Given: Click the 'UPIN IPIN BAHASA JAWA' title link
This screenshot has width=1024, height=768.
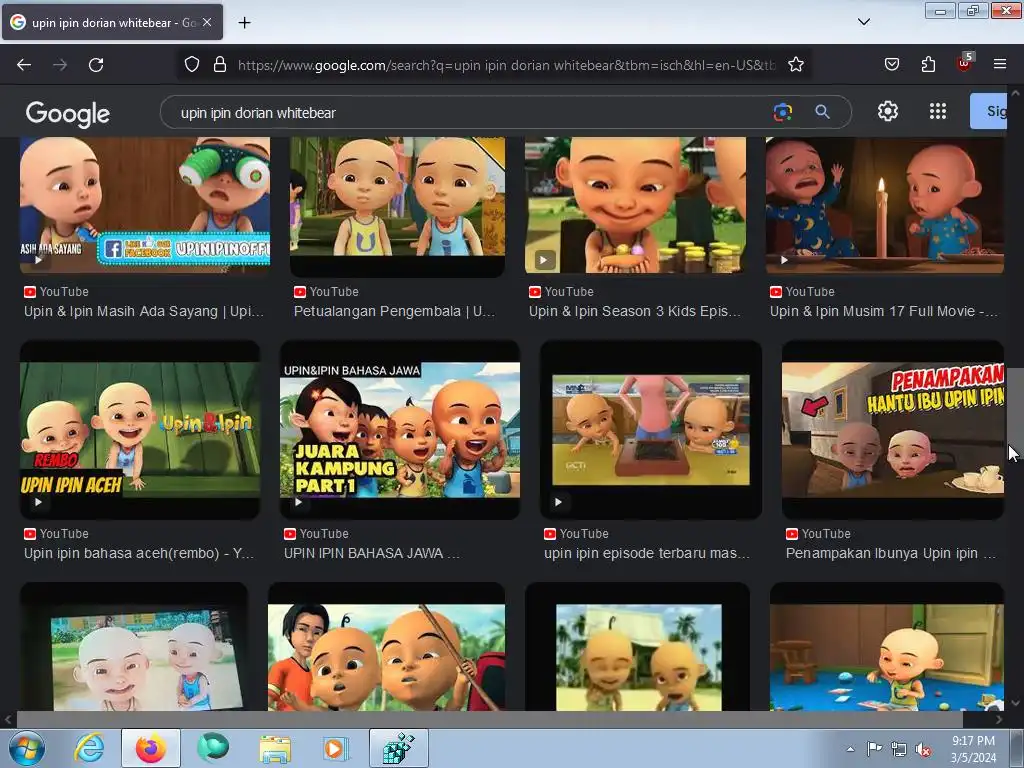Looking at the screenshot, I should point(372,553).
